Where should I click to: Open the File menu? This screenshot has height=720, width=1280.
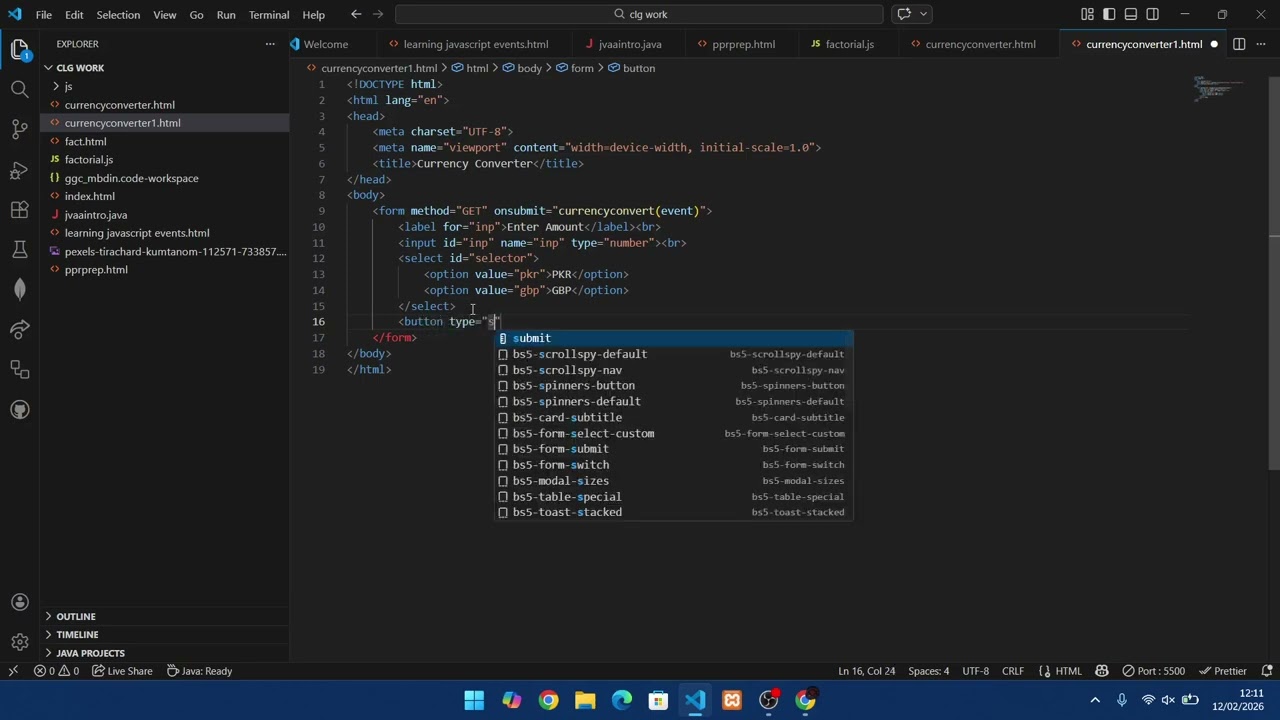[x=44, y=15]
